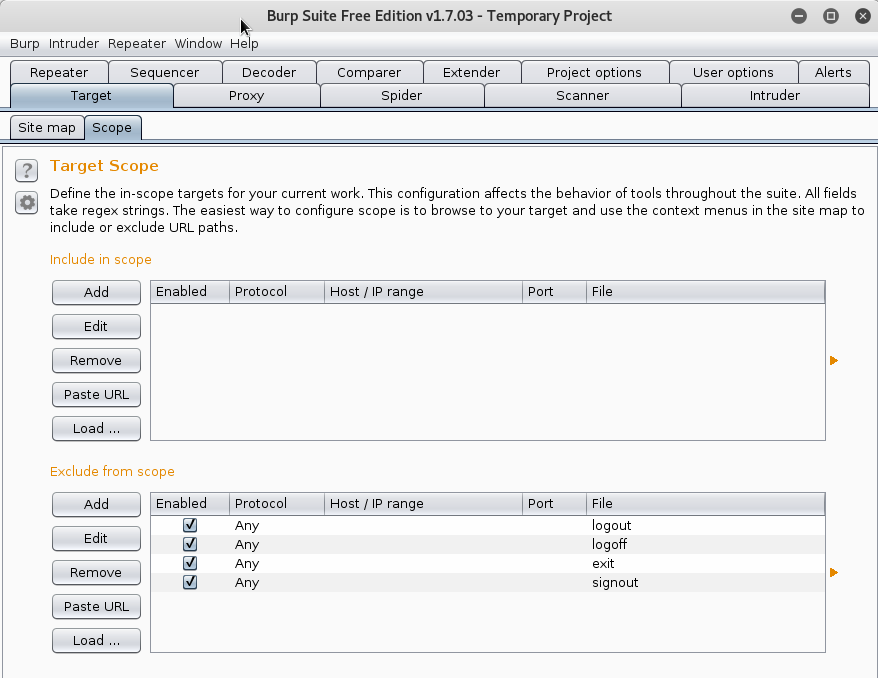
Task: Open the Project options tab
Action: coord(594,72)
